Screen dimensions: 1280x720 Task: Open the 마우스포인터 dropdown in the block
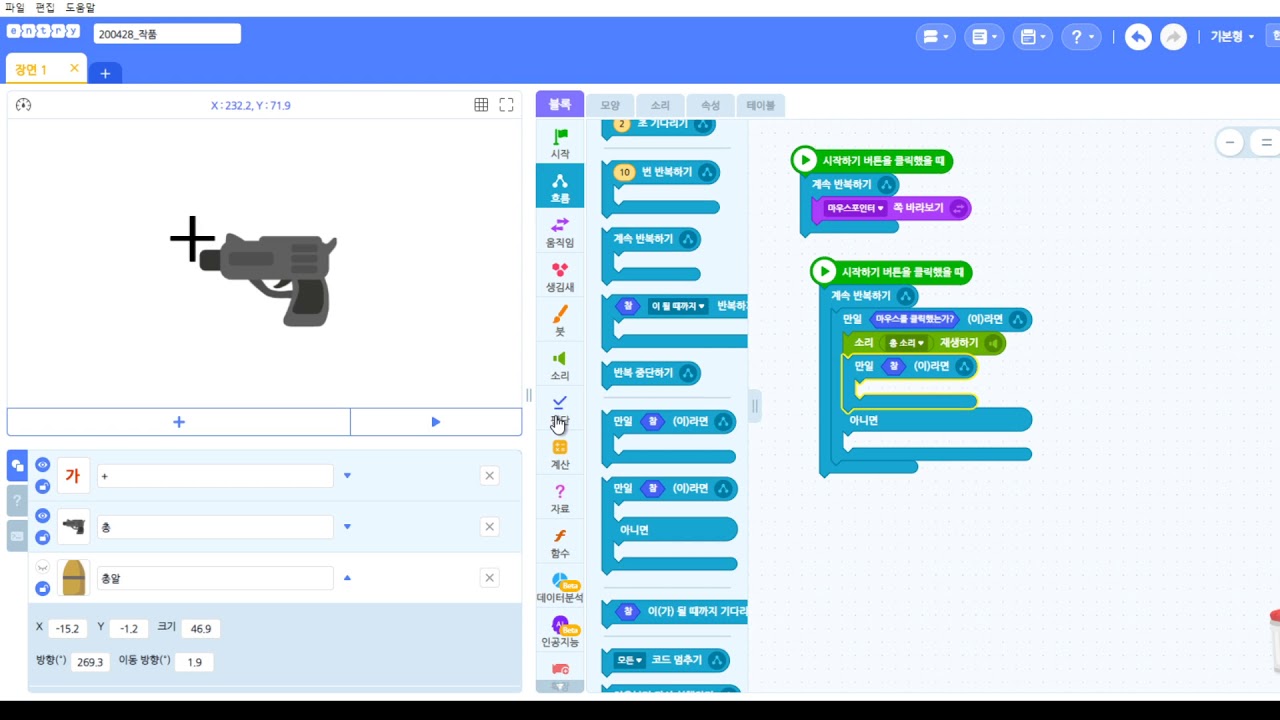[x=856, y=208]
